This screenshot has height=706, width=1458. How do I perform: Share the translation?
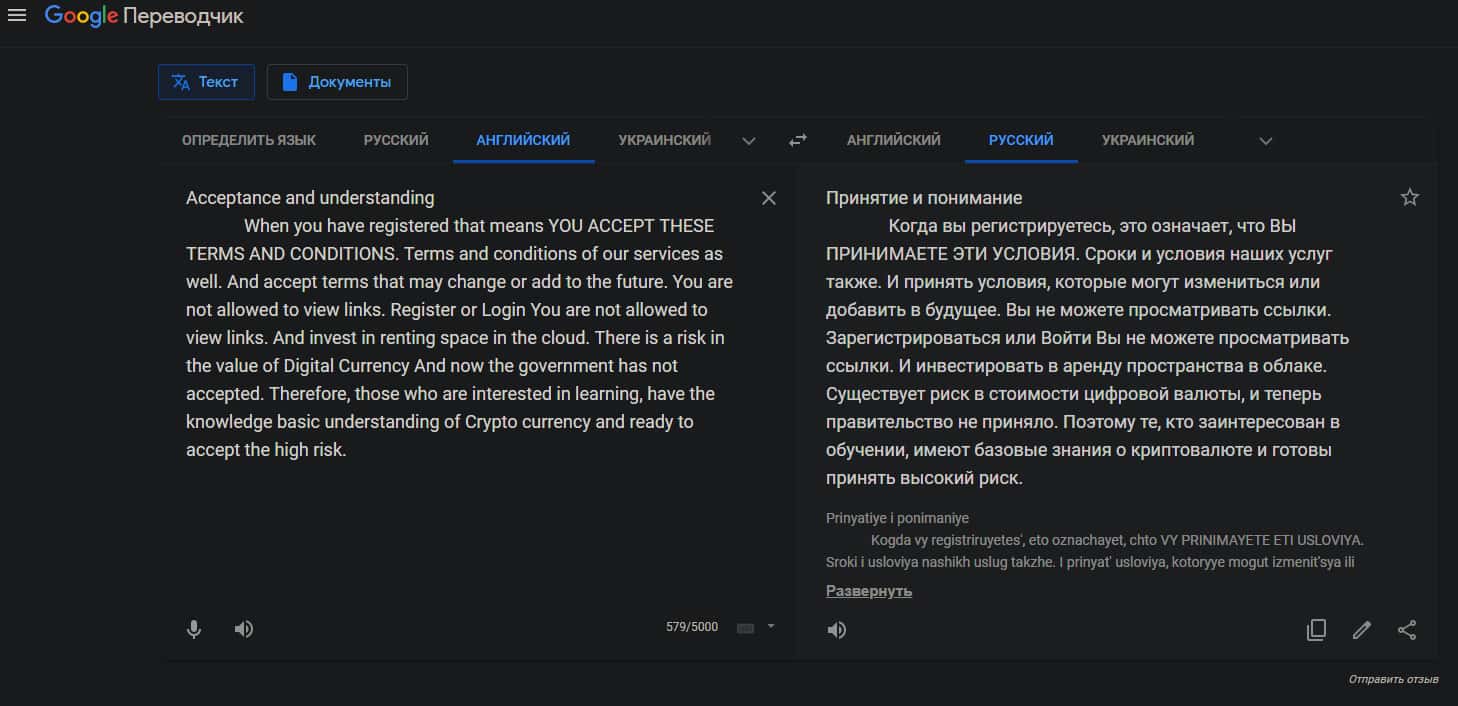pyautogui.click(x=1406, y=630)
